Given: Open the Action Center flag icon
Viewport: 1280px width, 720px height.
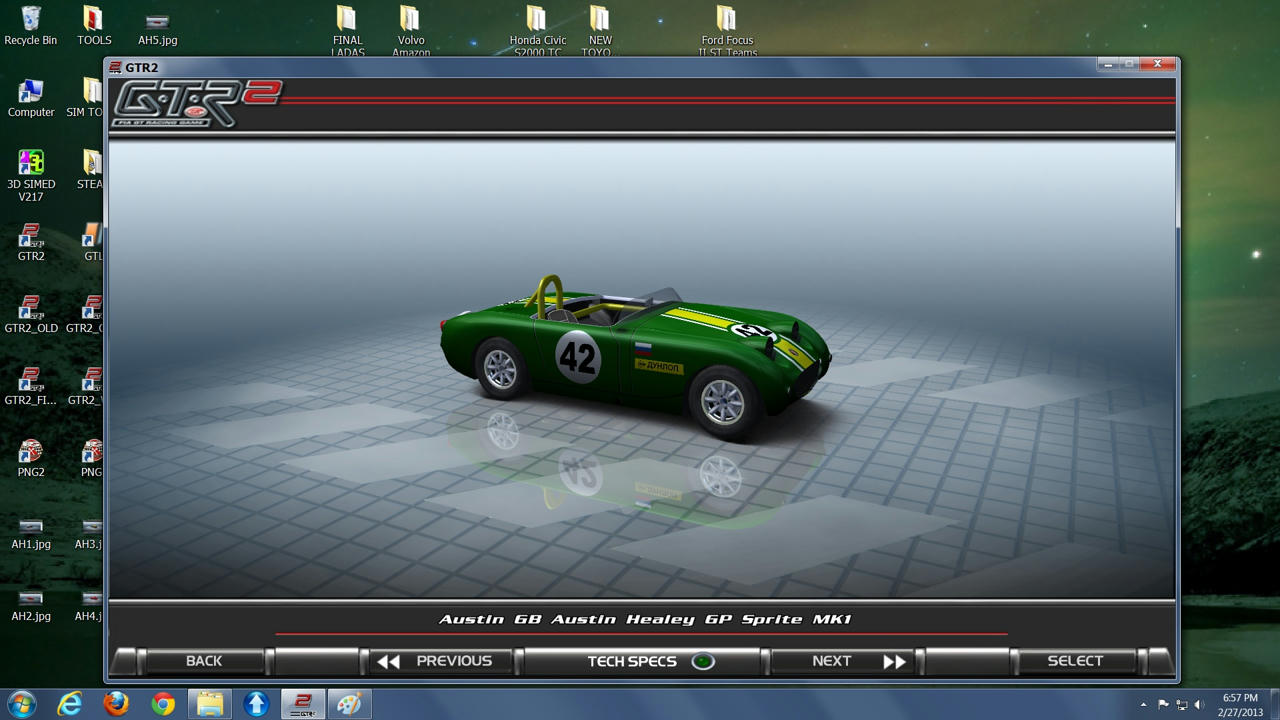Looking at the screenshot, I should point(1163,705).
